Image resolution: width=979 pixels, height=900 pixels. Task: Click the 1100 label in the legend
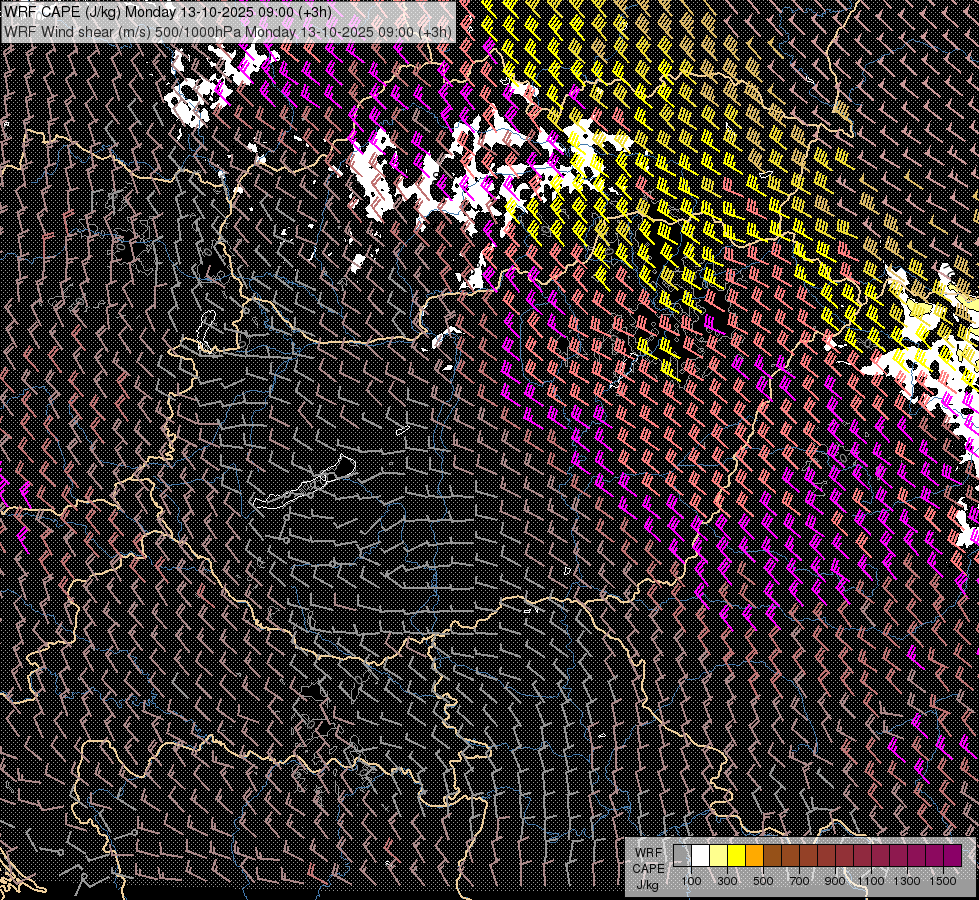pyautogui.click(x=871, y=881)
